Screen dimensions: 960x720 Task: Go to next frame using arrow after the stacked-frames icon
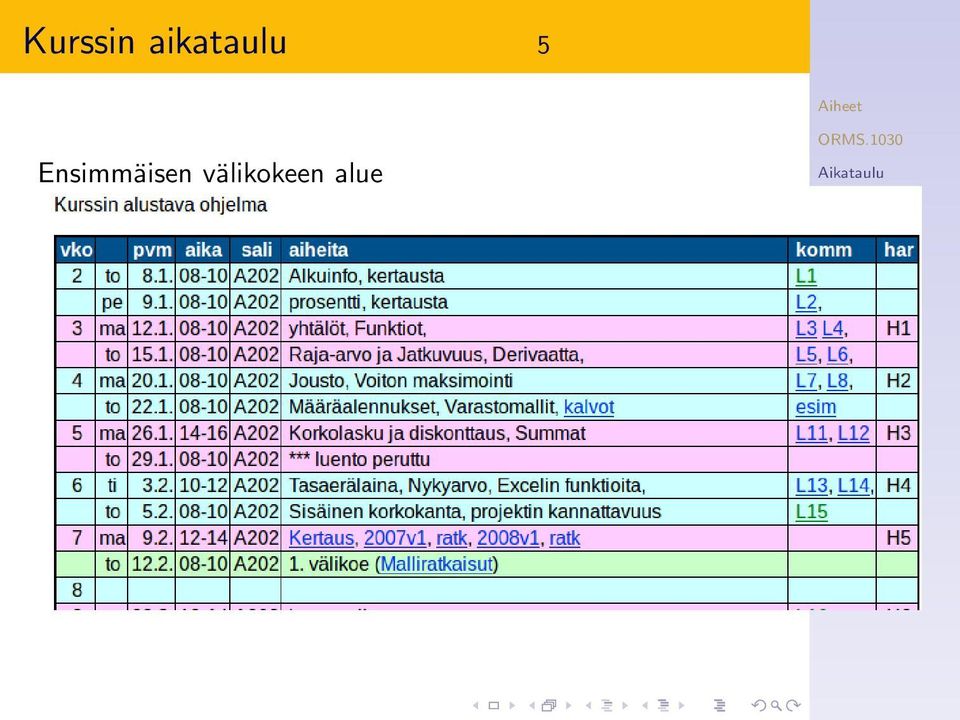pos(568,705)
